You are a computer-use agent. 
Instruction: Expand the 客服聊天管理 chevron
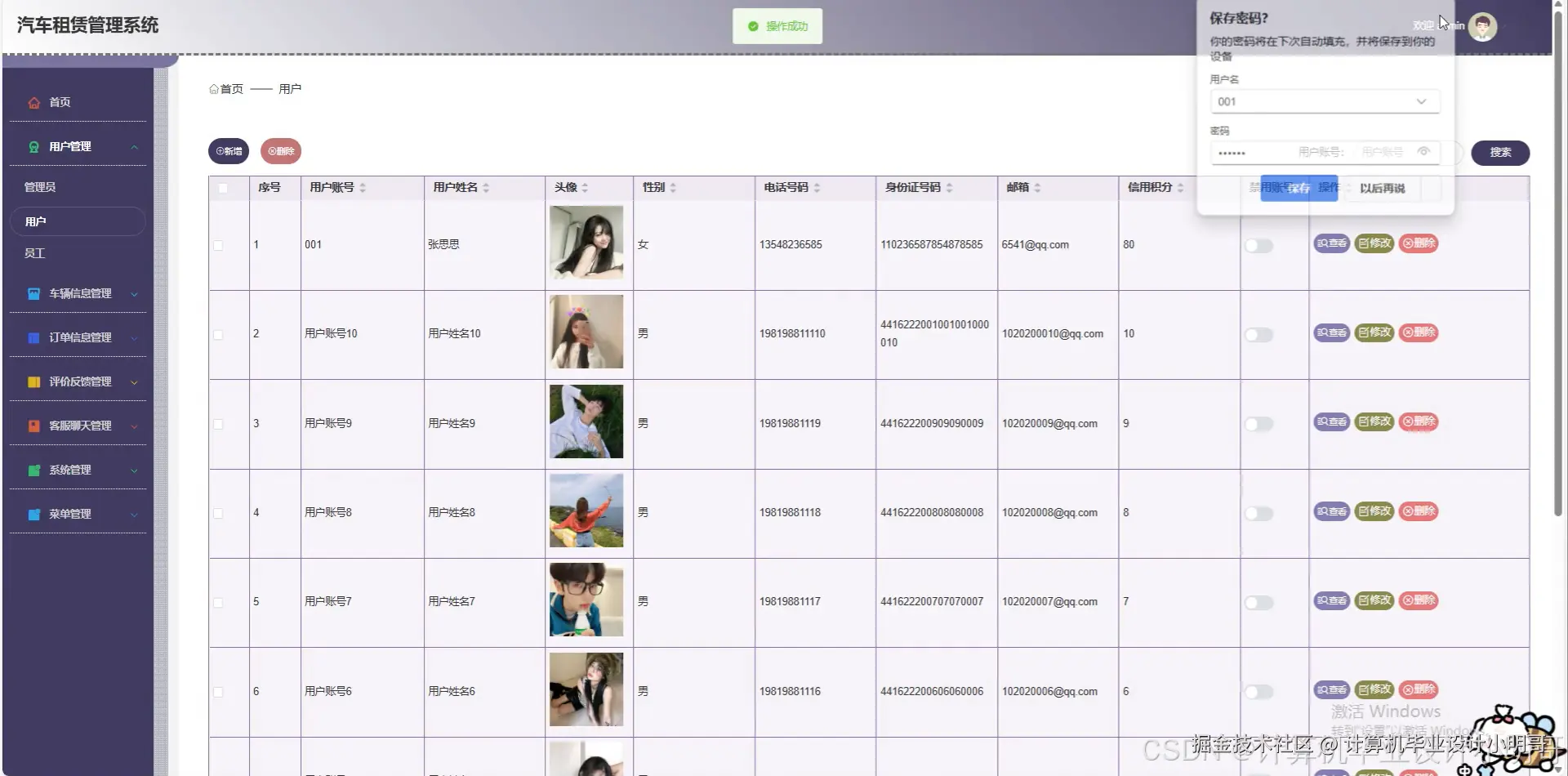click(135, 426)
